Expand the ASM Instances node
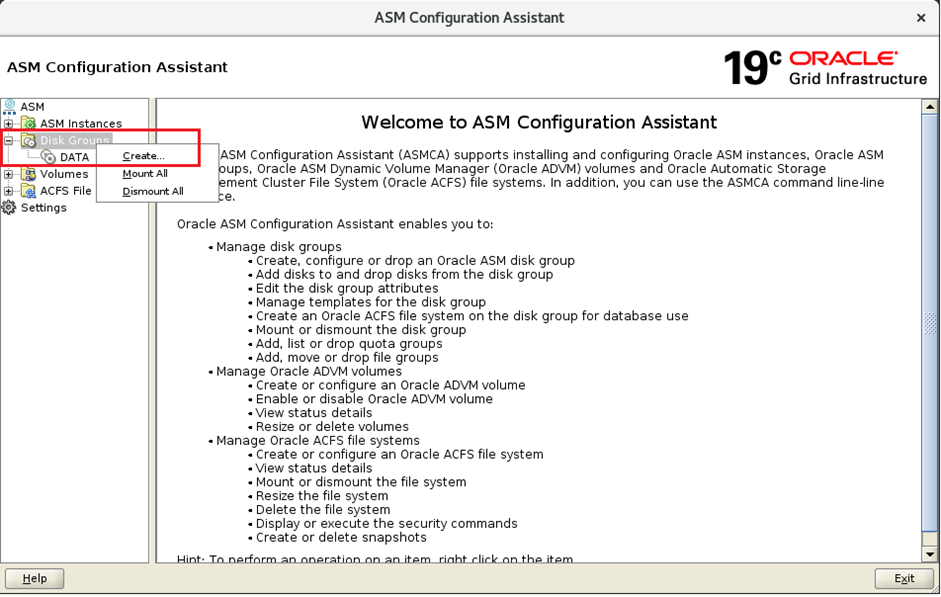 [8, 124]
